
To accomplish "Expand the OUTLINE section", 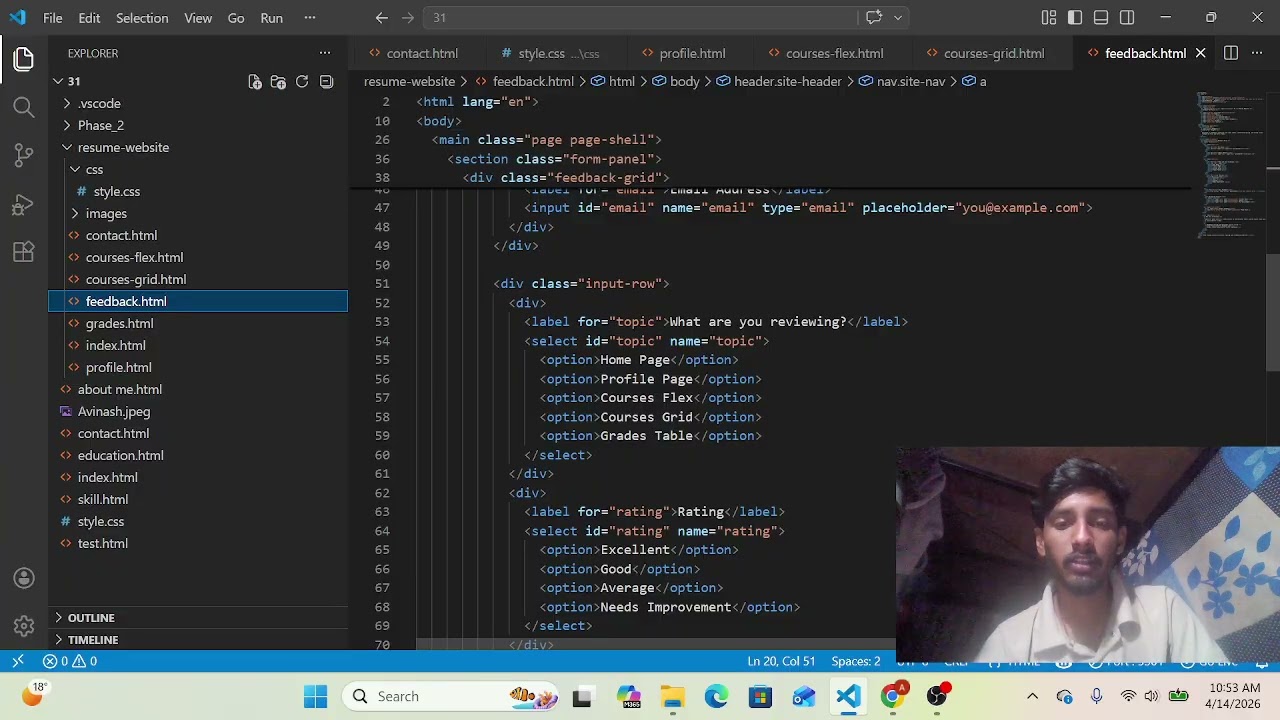I will [91, 618].
